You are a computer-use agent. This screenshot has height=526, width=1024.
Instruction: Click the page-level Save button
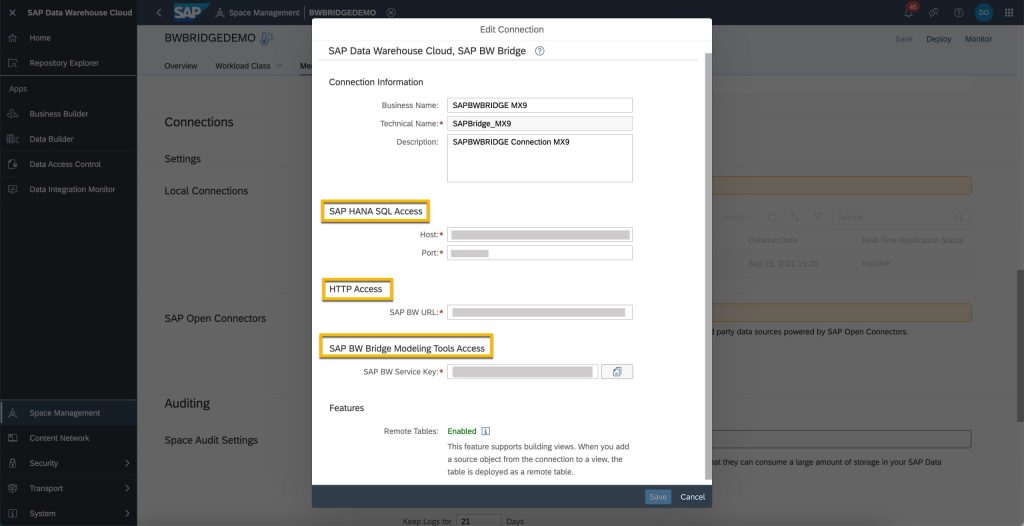tap(904, 39)
